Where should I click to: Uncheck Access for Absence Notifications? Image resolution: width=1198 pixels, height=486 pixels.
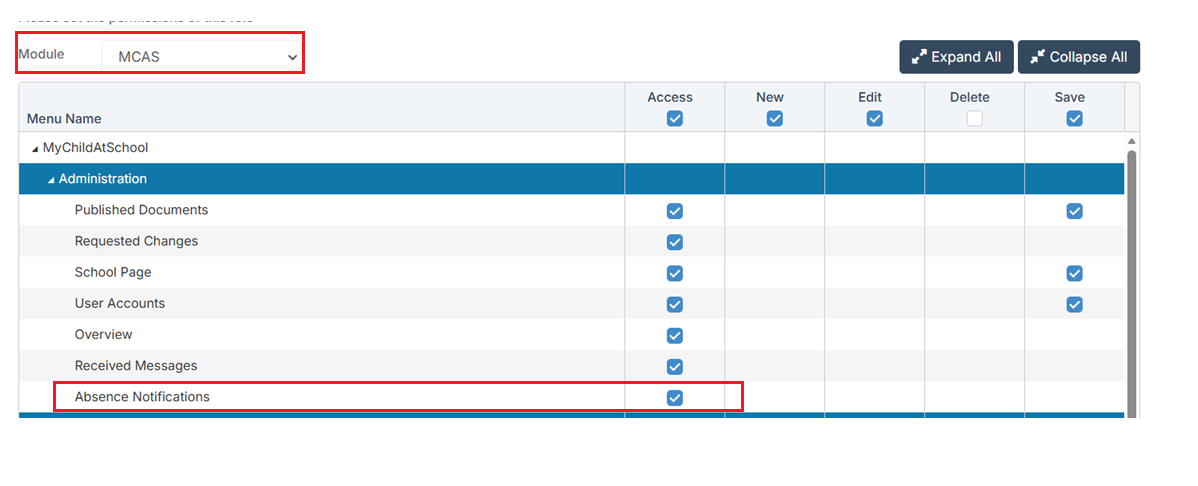click(x=674, y=397)
